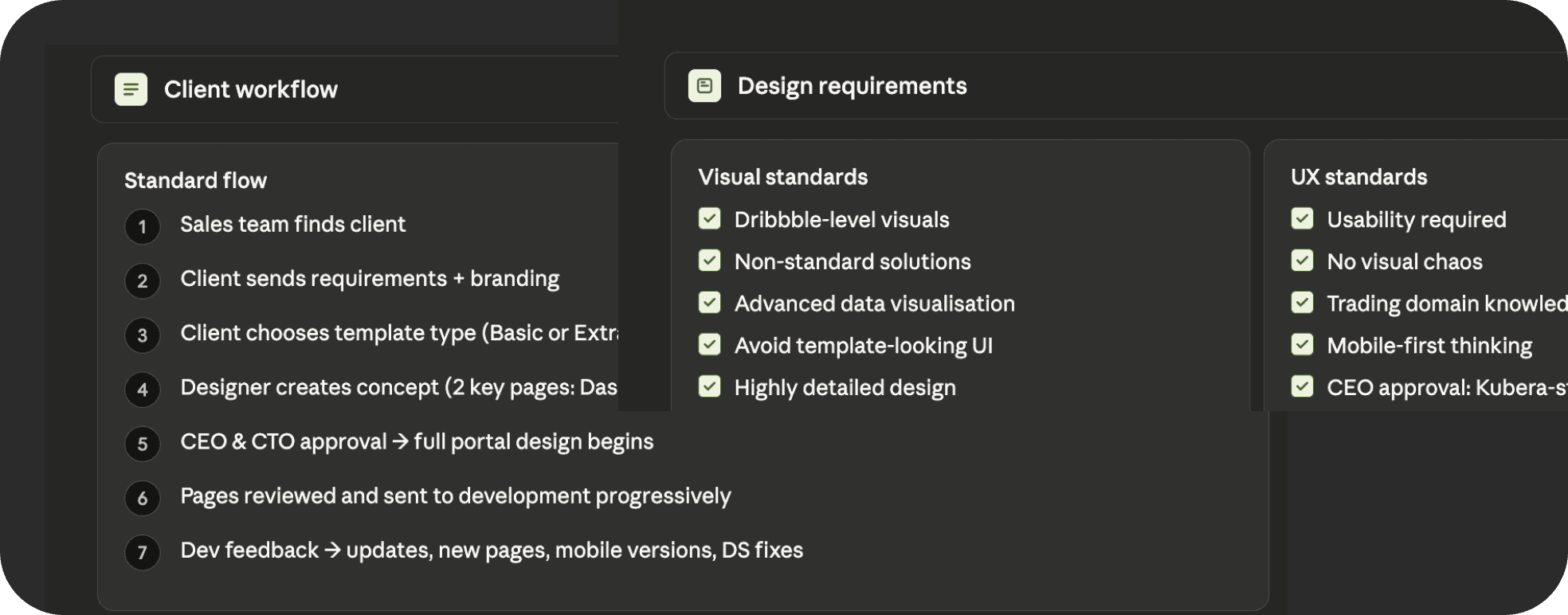Uncheck the Usability required checkbox
The height and width of the screenshot is (615, 1568).
pos(1302,218)
